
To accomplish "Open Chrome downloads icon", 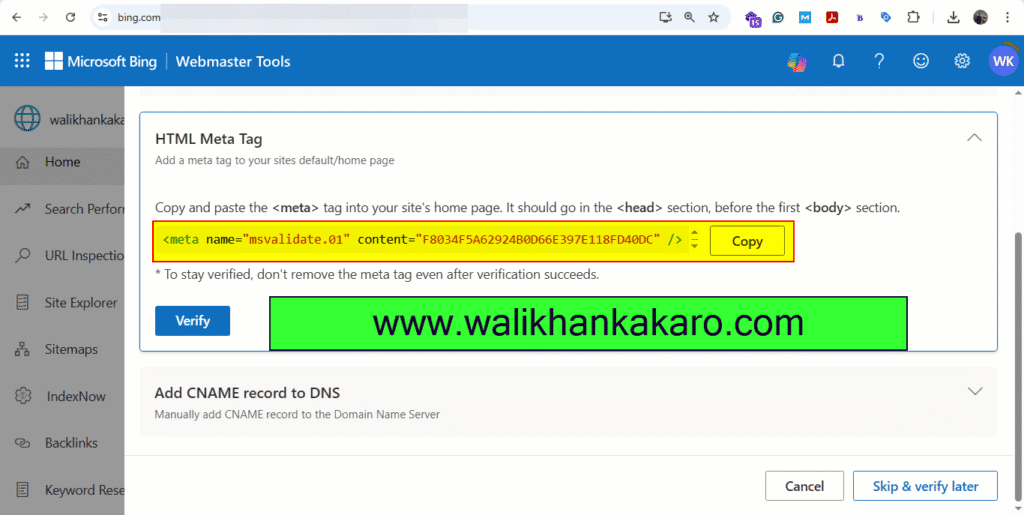I will (953, 18).
